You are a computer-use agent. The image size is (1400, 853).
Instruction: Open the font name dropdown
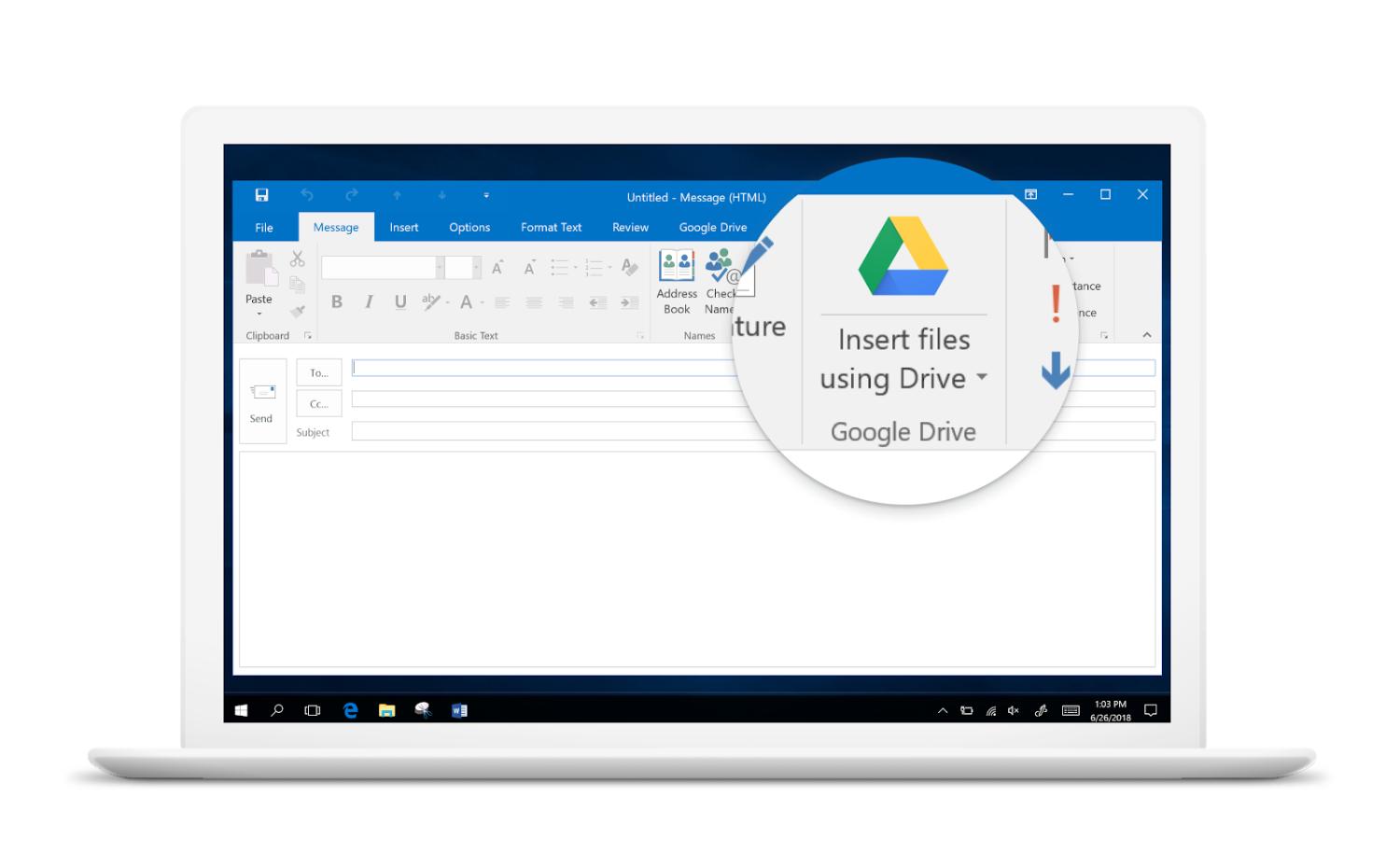[439, 269]
